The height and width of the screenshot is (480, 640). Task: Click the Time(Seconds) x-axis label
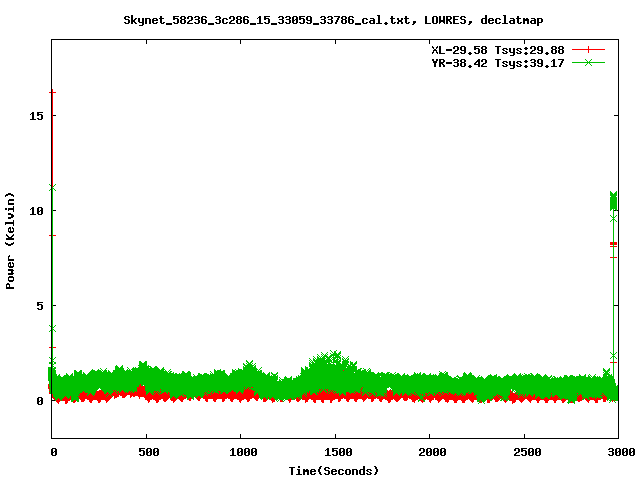334,471
